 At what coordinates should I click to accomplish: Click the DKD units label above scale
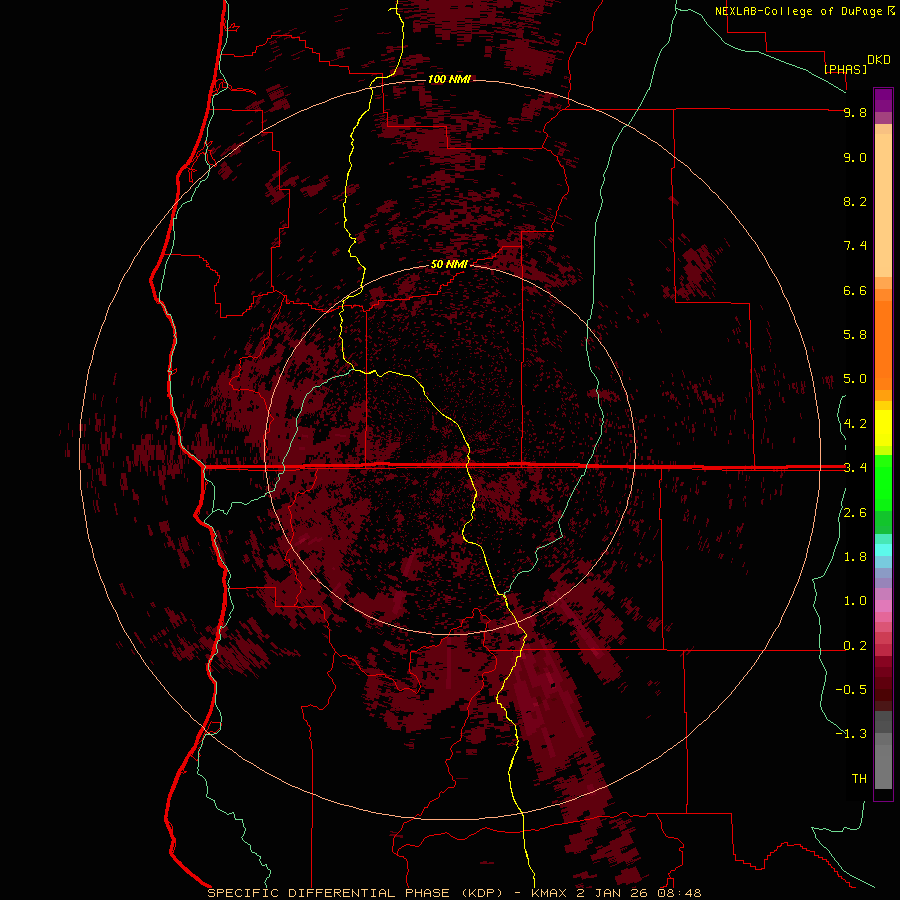click(879, 59)
